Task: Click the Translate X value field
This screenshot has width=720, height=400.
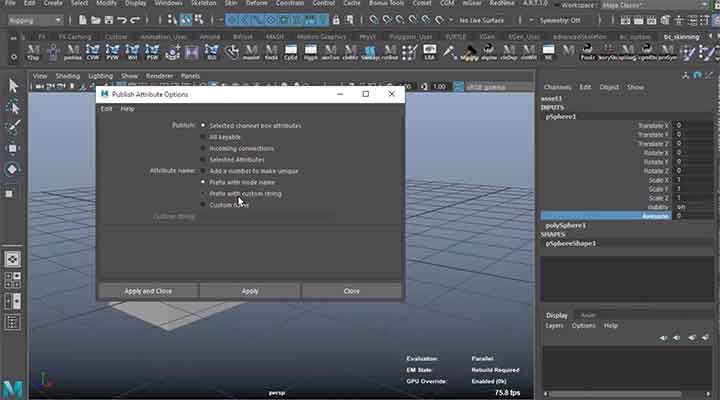Action: coord(696,125)
